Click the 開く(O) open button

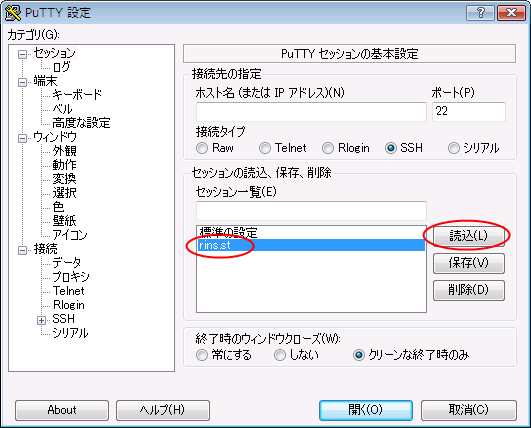366,410
